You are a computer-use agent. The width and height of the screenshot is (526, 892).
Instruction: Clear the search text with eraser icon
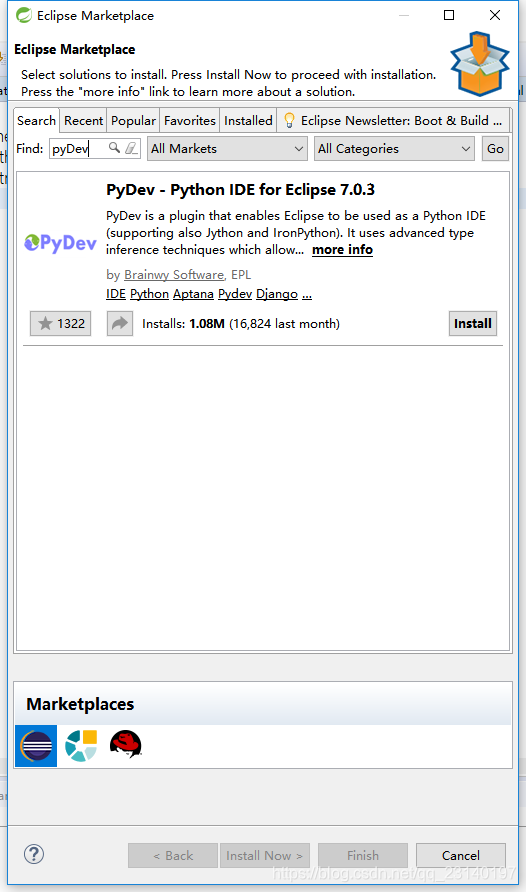click(131, 148)
